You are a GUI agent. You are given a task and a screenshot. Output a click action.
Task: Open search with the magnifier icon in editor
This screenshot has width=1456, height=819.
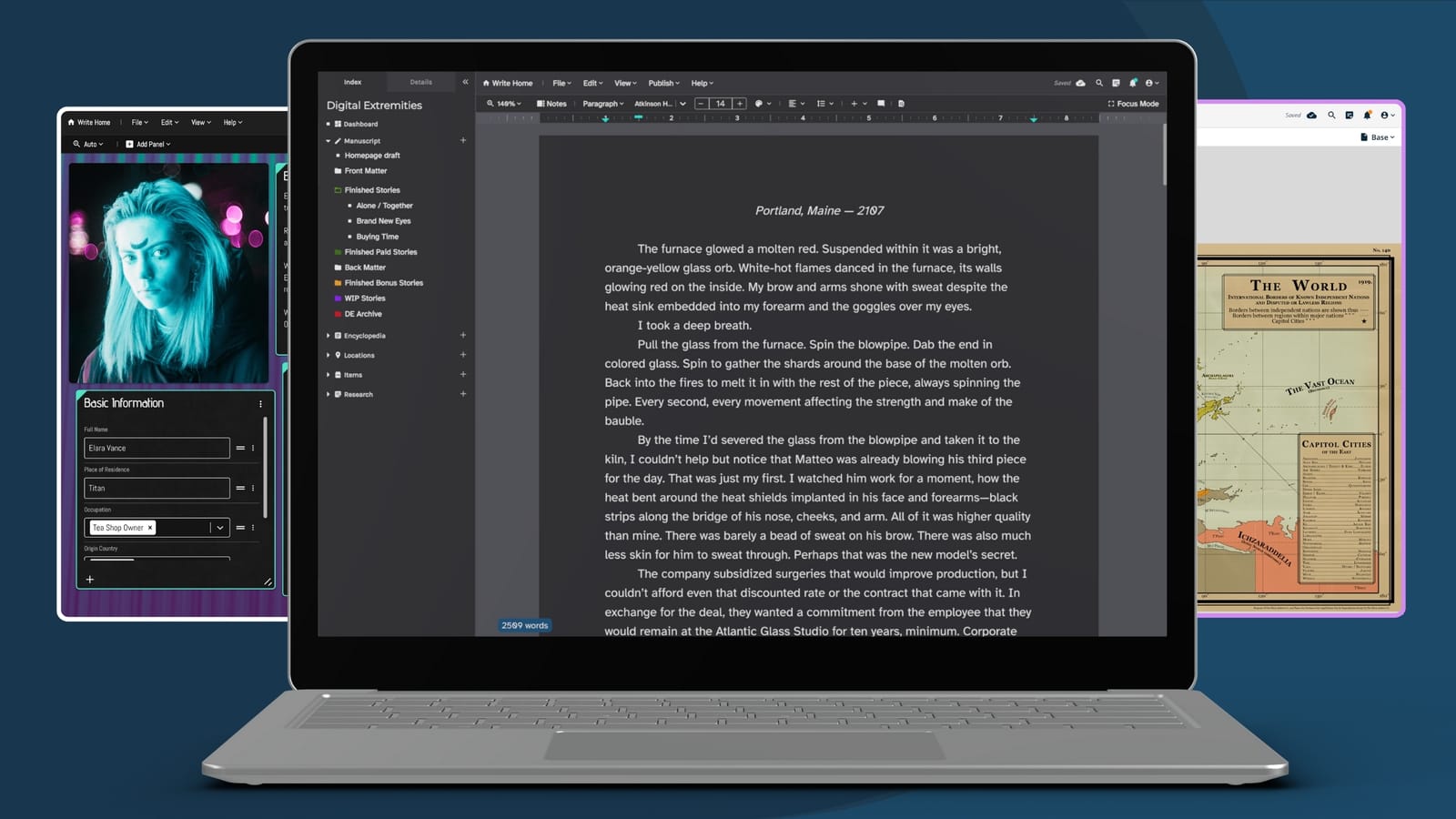tap(1098, 83)
